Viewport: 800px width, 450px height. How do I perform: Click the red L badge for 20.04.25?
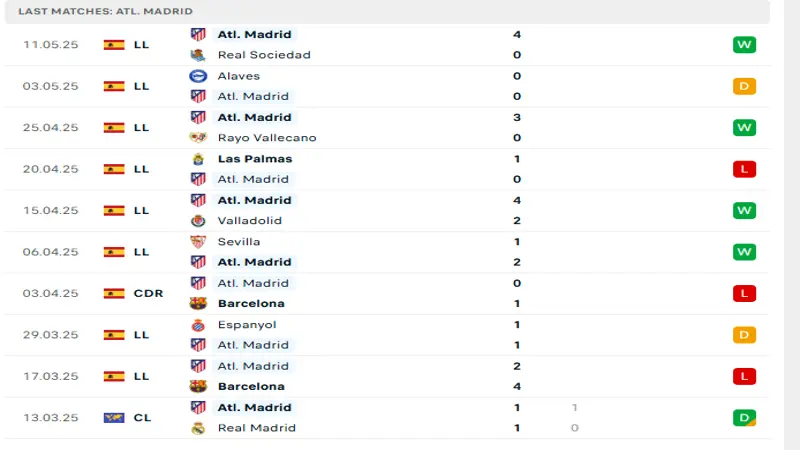[744, 169]
